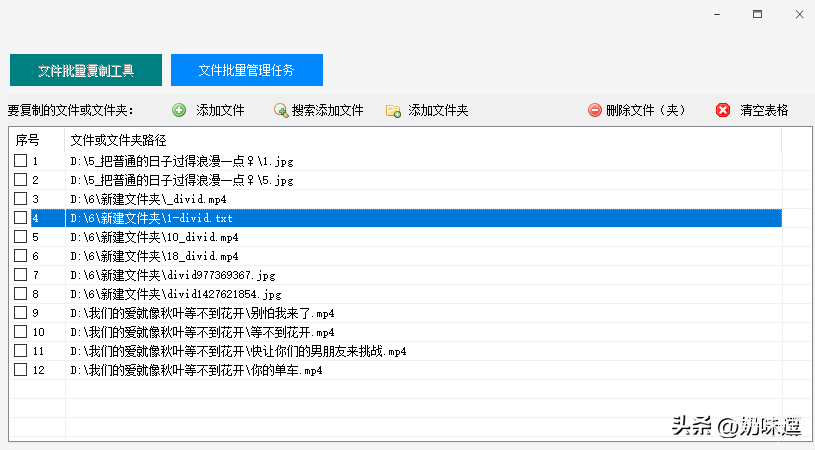This screenshot has height=450, width=815.
Task: Check the checkbox for row 5
Action: click(x=20, y=236)
